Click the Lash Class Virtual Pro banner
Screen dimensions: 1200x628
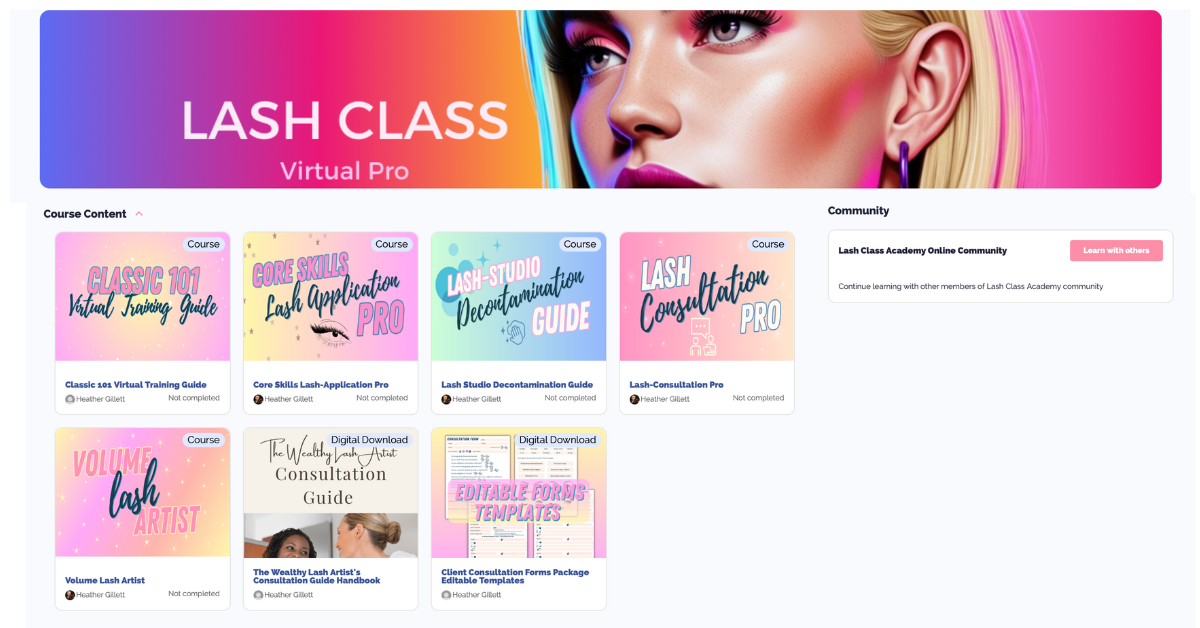click(600, 99)
